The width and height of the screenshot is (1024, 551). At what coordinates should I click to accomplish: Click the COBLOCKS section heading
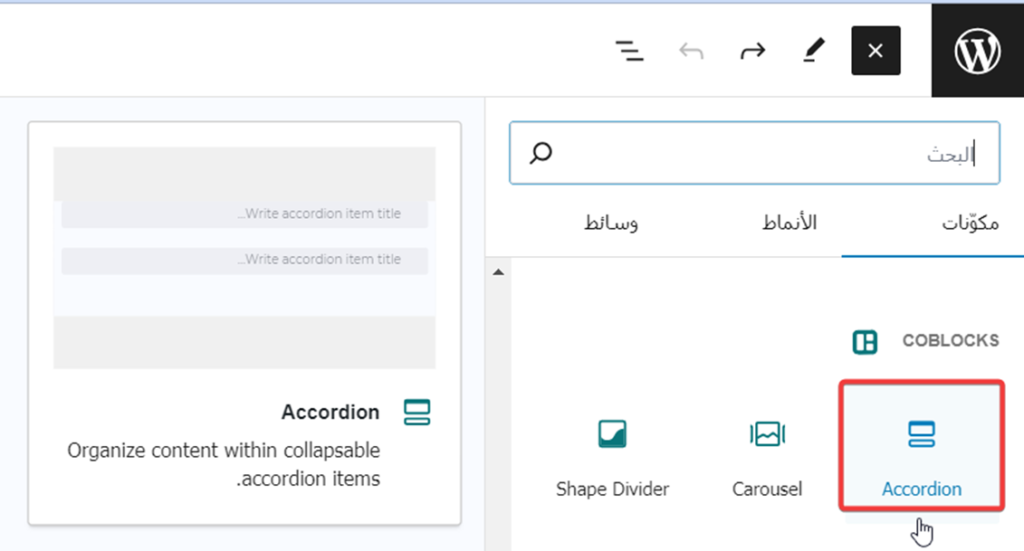pyautogui.click(x=950, y=341)
